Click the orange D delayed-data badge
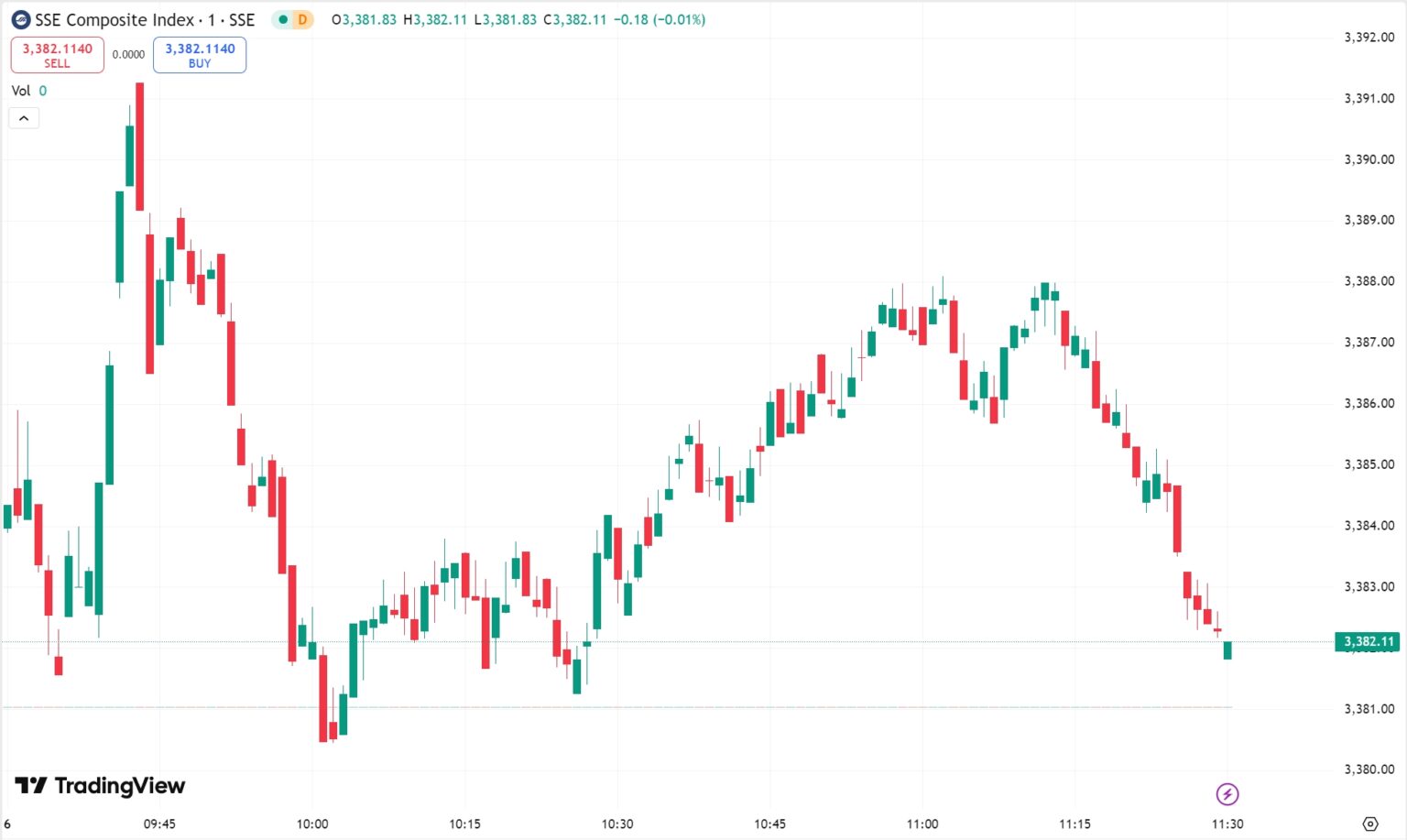Viewport: 1407px width, 840px height. tap(302, 19)
